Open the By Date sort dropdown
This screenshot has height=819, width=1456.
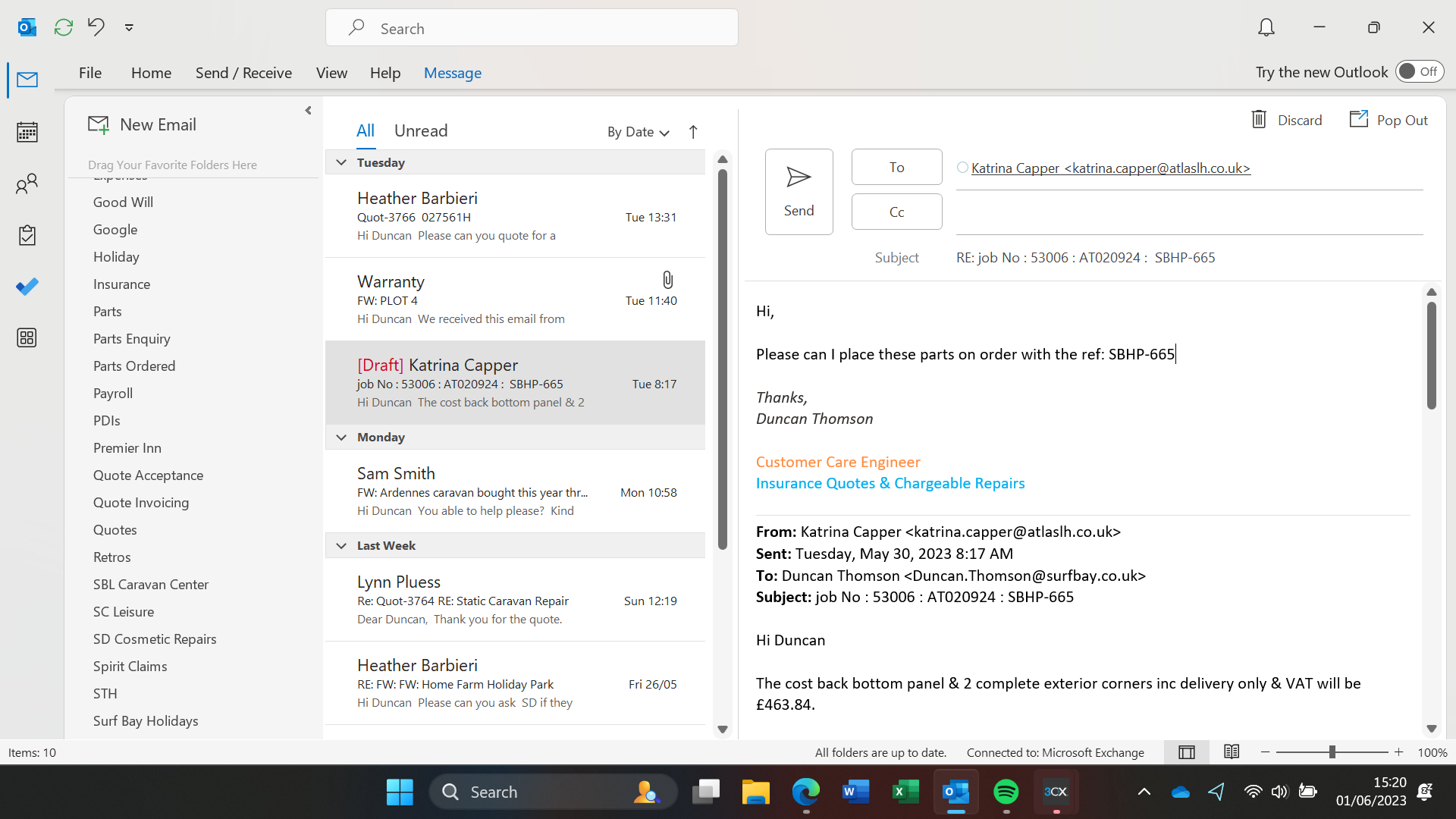pyautogui.click(x=638, y=132)
